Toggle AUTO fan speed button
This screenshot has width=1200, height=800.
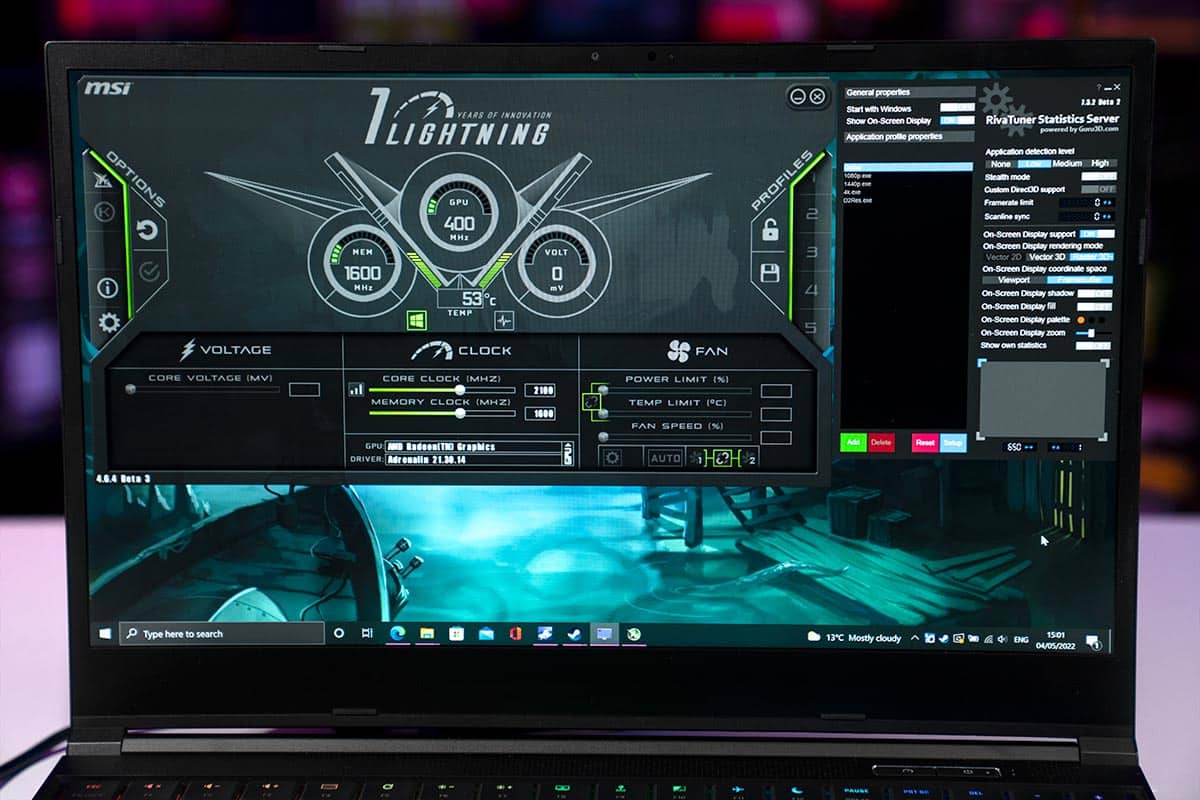[665, 458]
